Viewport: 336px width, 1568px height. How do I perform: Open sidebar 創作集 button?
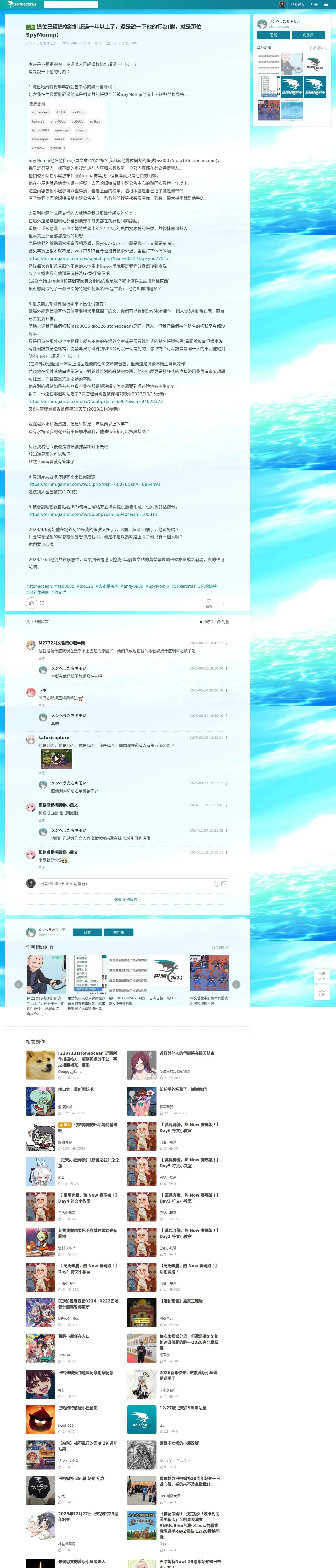click(308, 35)
